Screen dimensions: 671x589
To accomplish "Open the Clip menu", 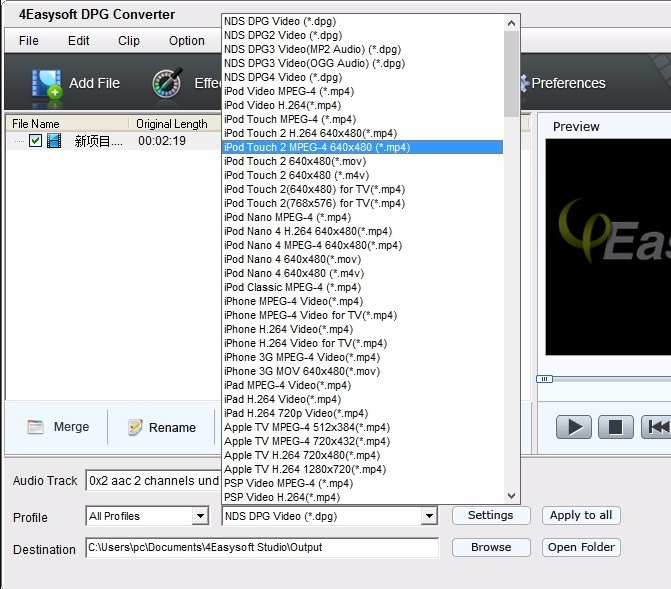I will [129, 41].
